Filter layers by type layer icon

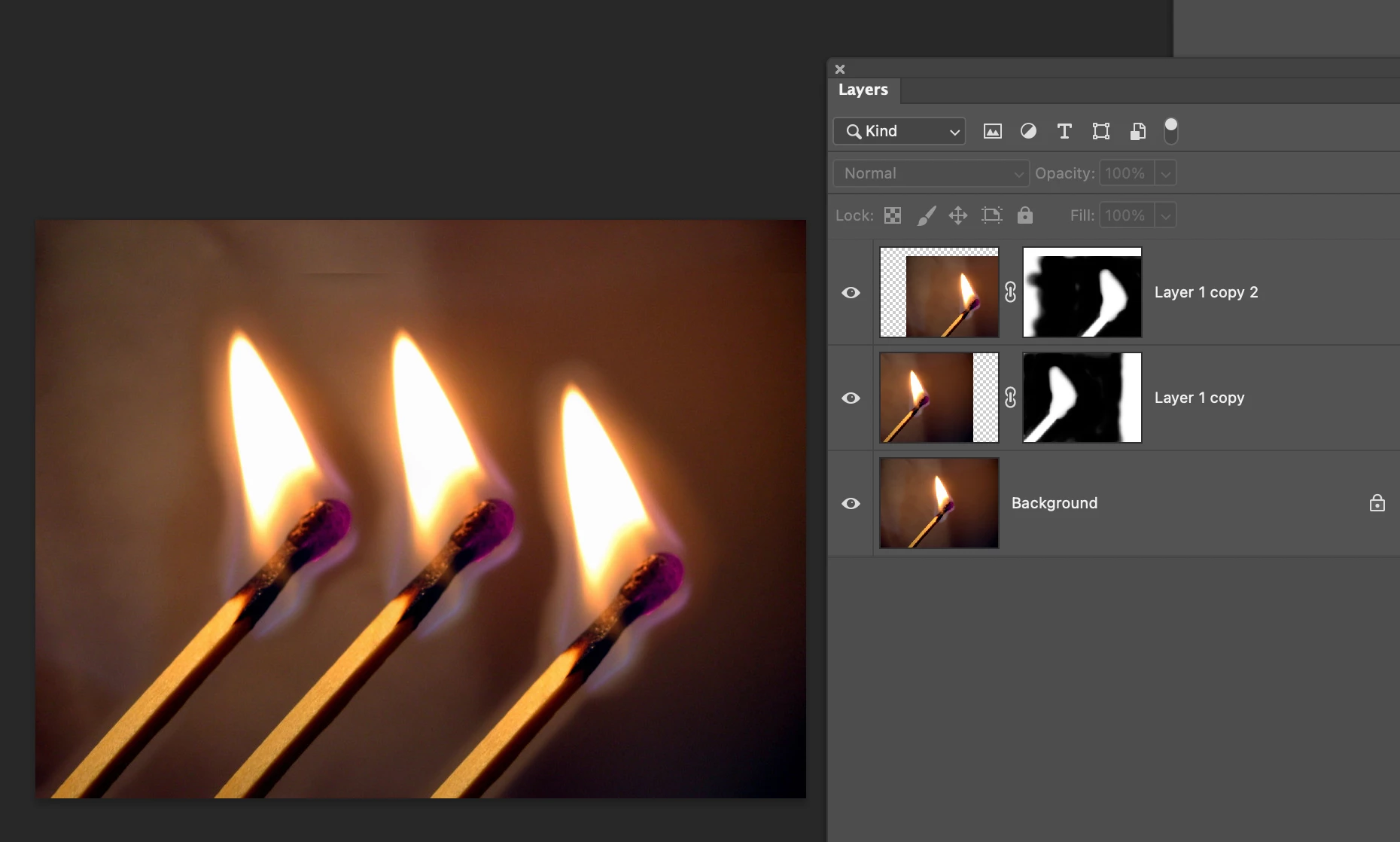1064,131
